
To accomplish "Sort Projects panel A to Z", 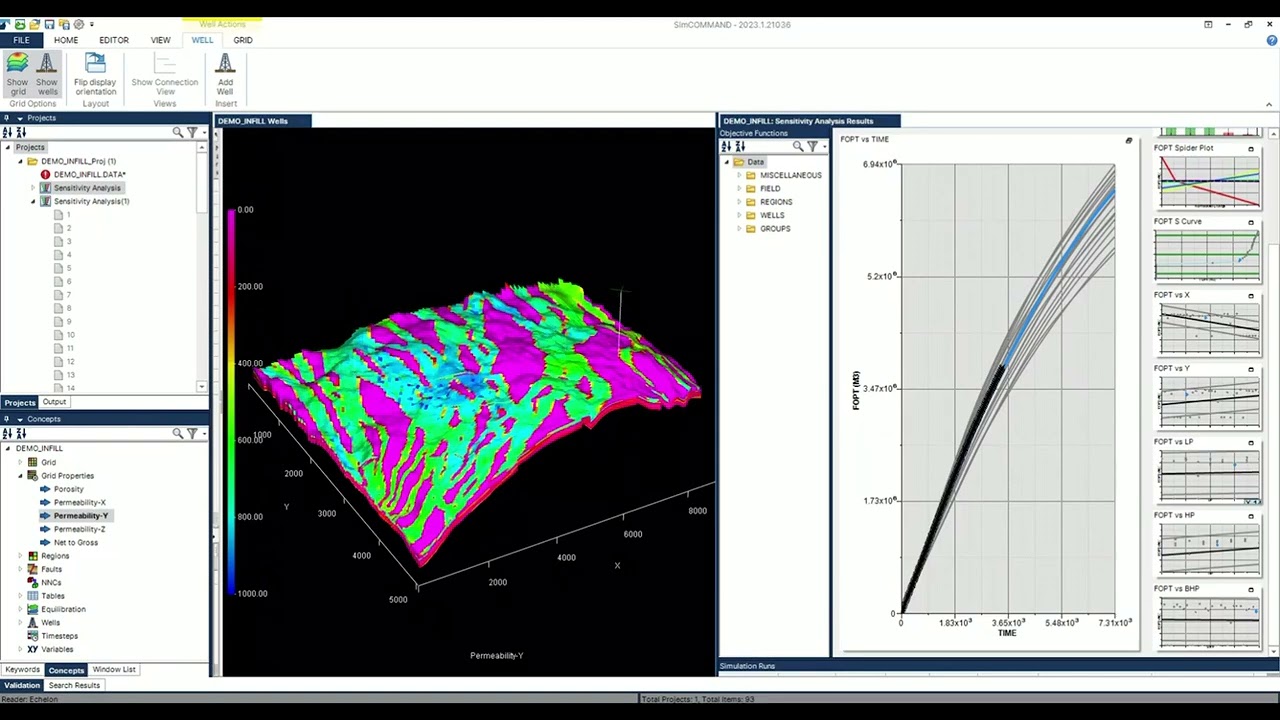I will click(x=8, y=132).
